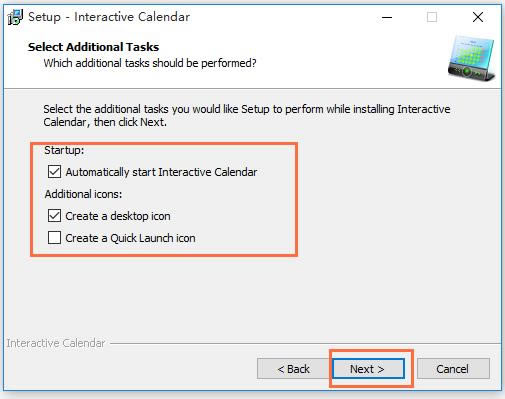Click the Setup installer icon in title bar
The height and width of the screenshot is (399, 505).
click(x=15, y=17)
